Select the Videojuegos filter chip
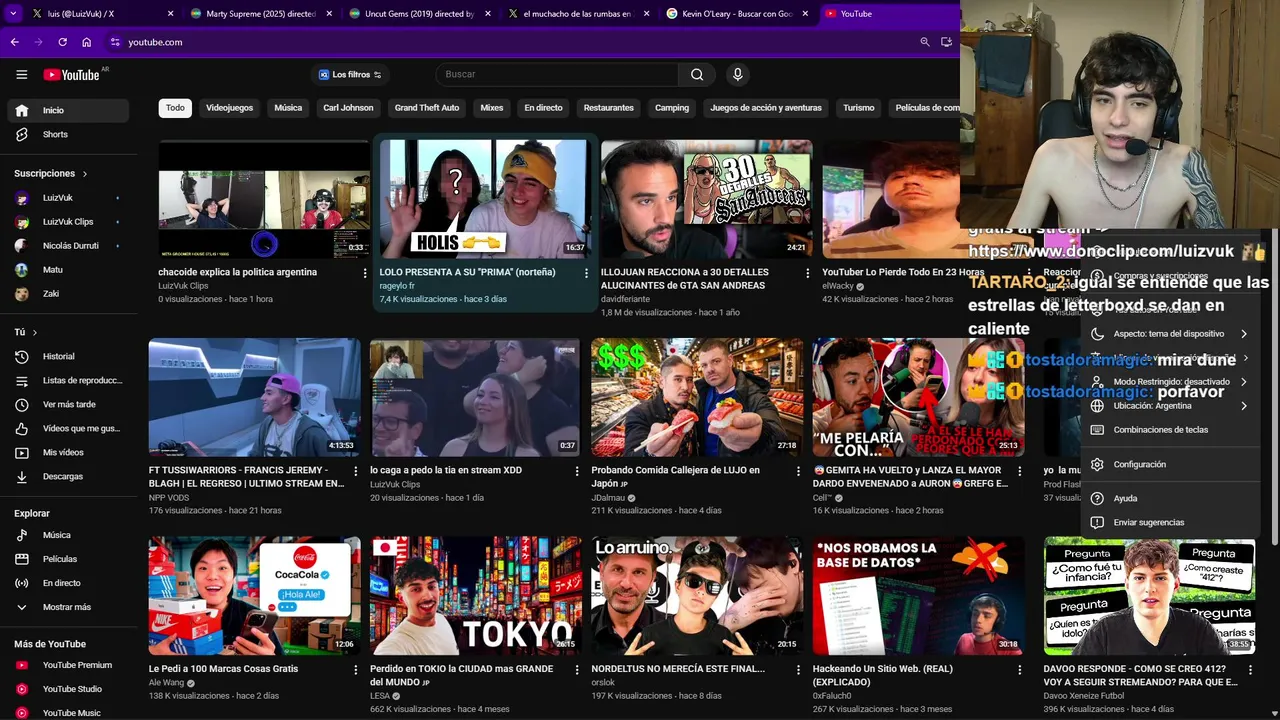The image size is (1280, 720). click(x=230, y=108)
